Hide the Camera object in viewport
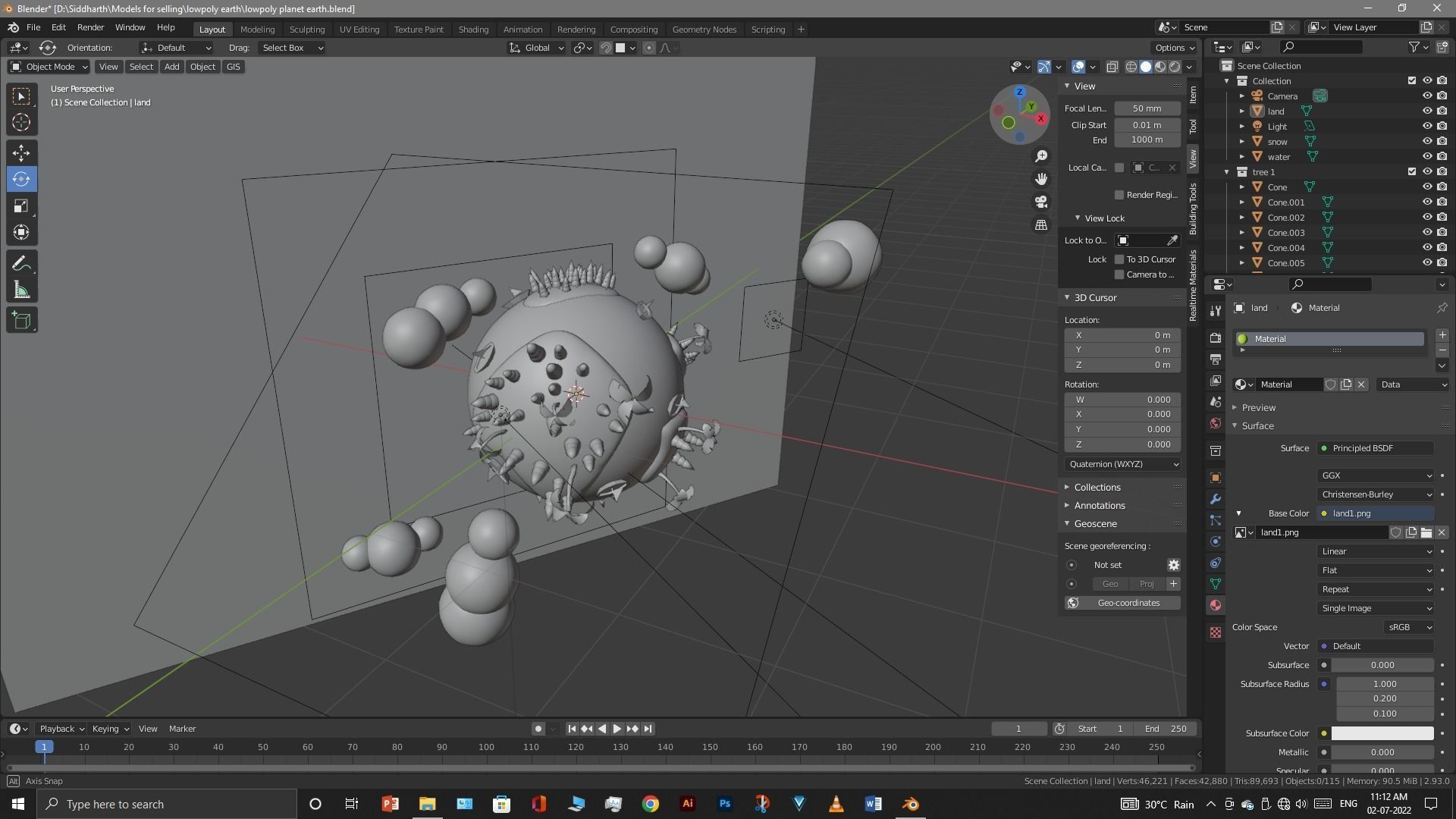 tap(1426, 96)
